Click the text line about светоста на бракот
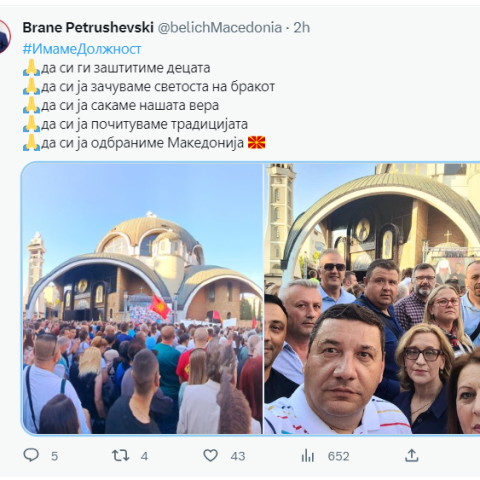 pos(149,87)
